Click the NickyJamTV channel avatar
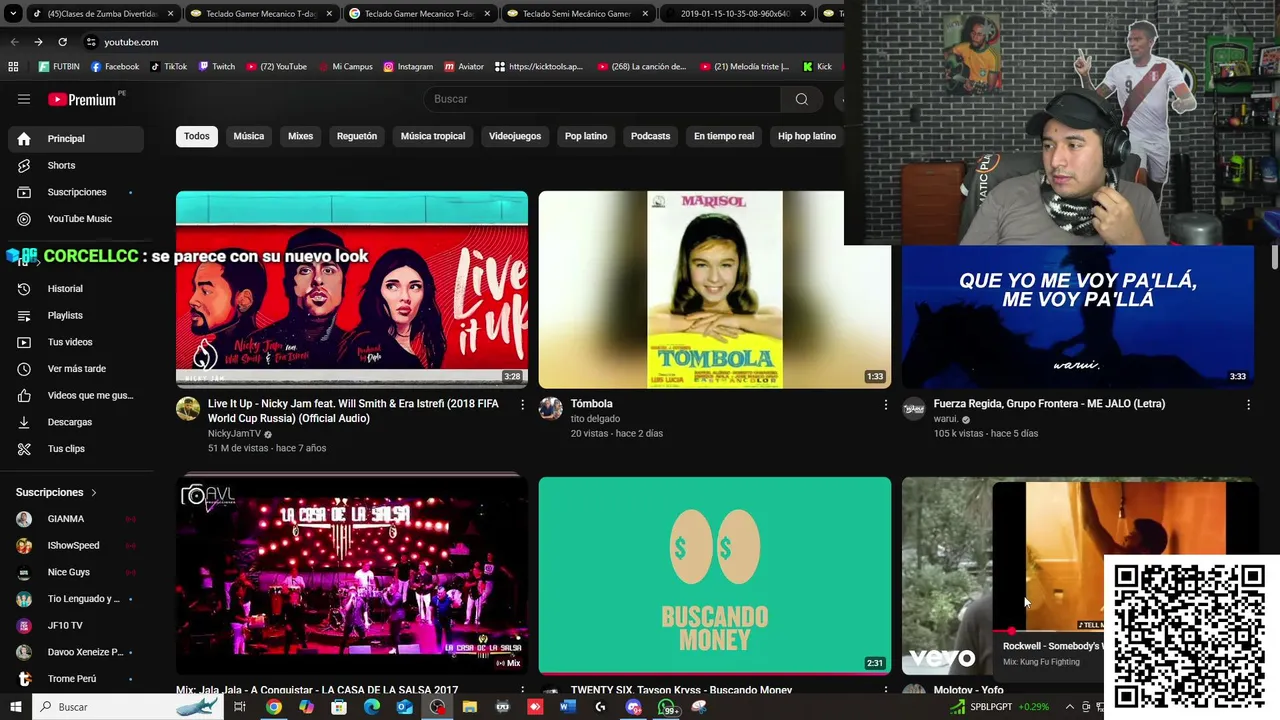This screenshot has width=1280, height=720. tap(188, 408)
